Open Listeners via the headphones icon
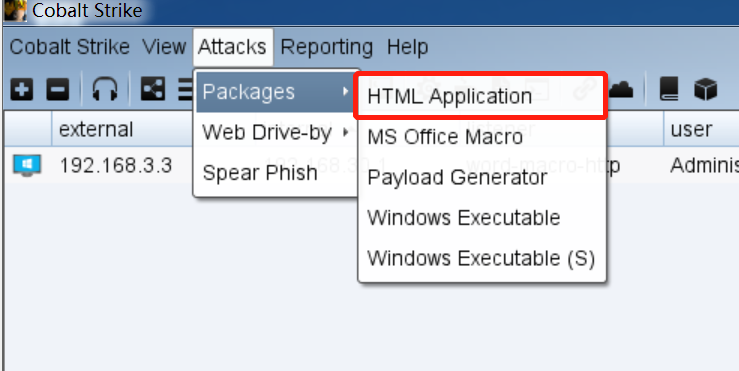The width and height of the screenshot is (739, 371). pyautogui.click(x=105, y=89)
